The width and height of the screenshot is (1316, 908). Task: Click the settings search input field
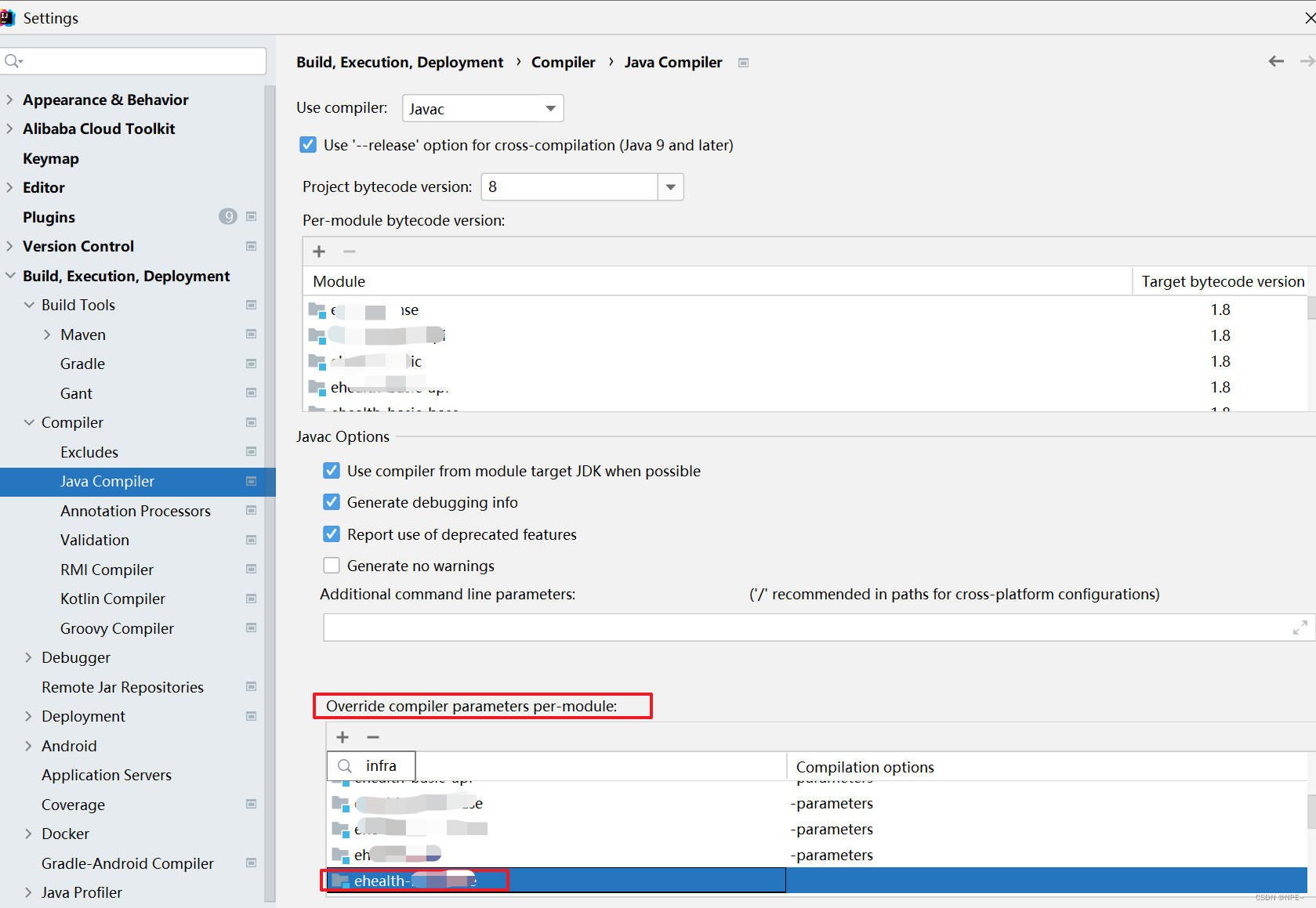133,61
